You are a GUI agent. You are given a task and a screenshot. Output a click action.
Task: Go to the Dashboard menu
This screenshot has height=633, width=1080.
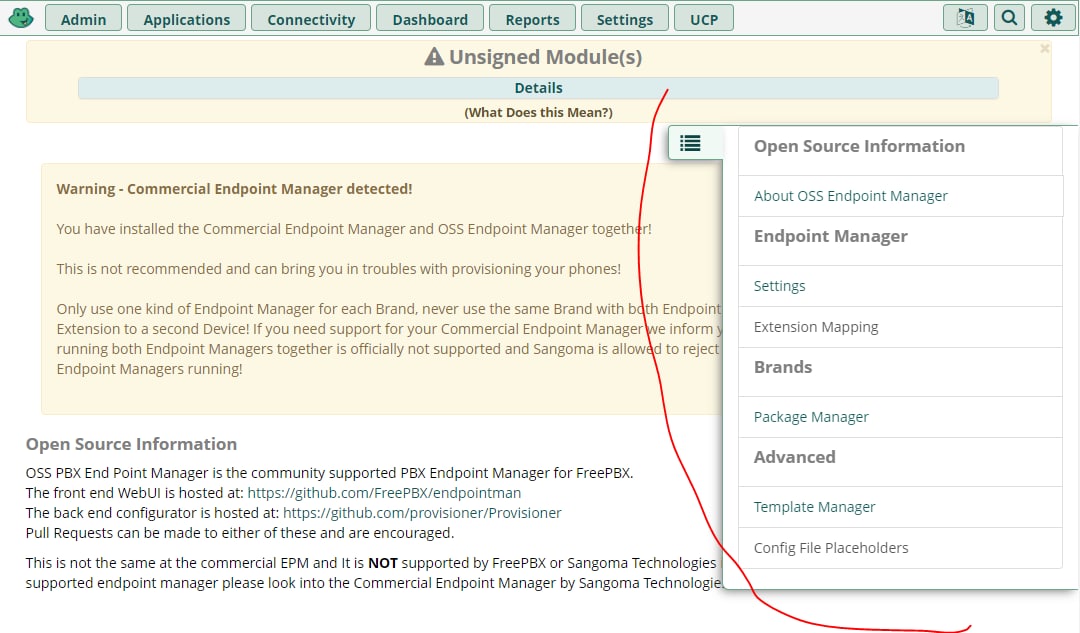(x=430, y=19)
